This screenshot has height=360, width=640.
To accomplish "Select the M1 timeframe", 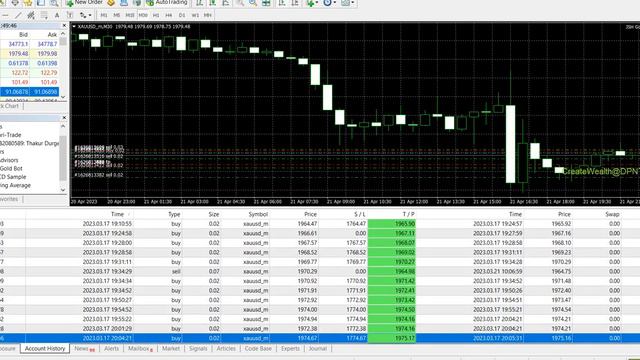I will [104, 15].
